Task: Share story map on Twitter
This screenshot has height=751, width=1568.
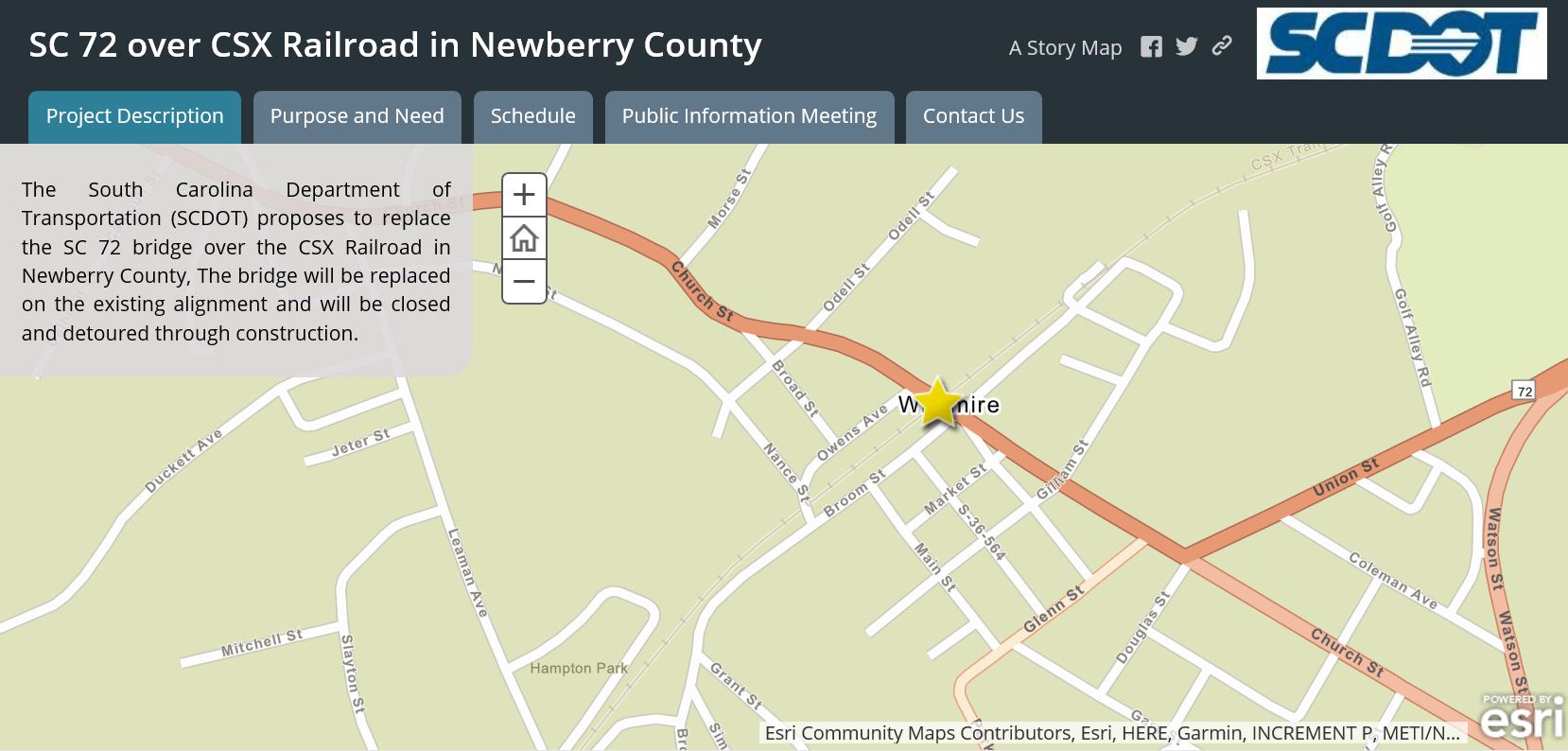Action: coord(1187,46)
